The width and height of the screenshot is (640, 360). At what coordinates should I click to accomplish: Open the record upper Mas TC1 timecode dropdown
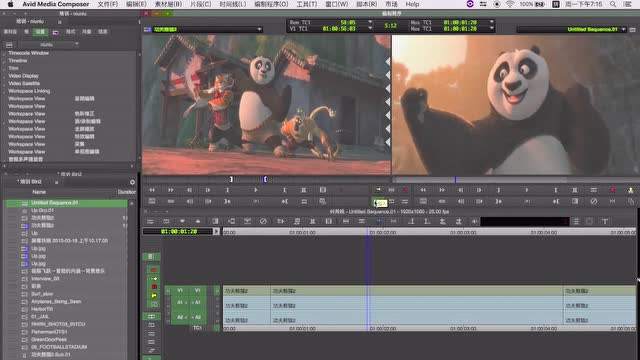tap(492, 22)
